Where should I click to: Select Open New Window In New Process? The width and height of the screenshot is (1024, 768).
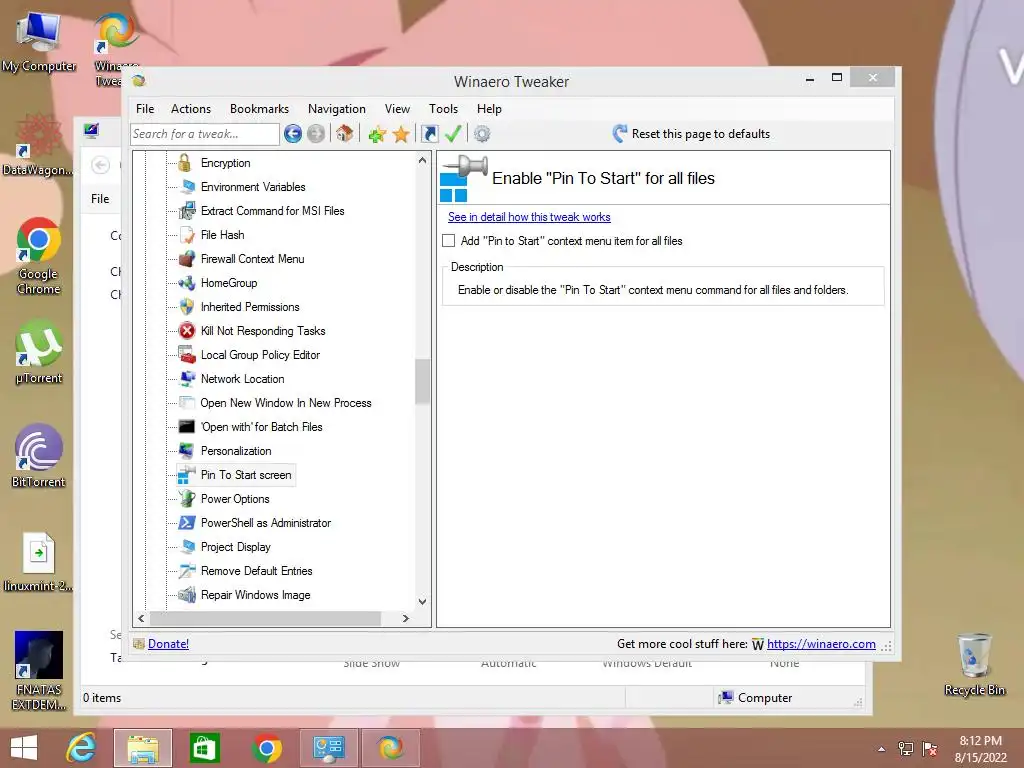285,403
